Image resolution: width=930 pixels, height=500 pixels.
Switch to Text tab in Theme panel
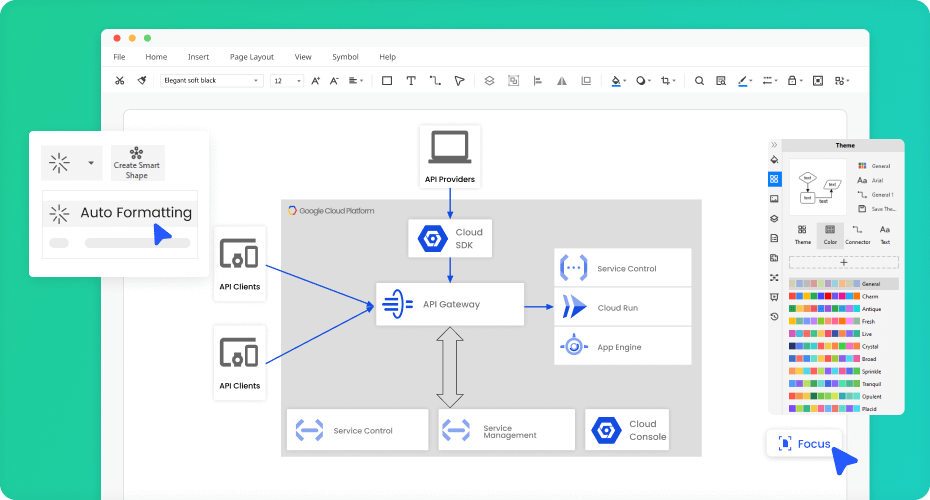point(884,235)
